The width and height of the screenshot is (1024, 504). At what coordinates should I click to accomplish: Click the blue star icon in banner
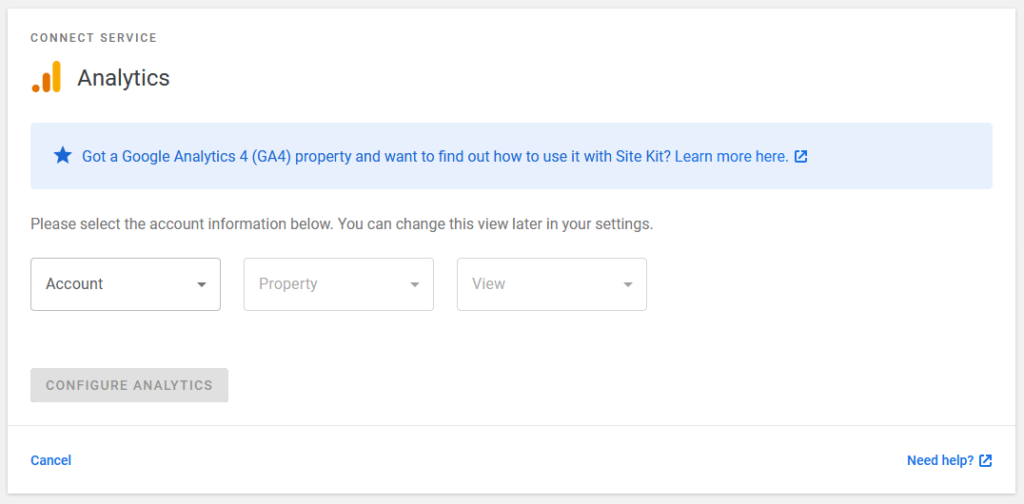point(63,156)
